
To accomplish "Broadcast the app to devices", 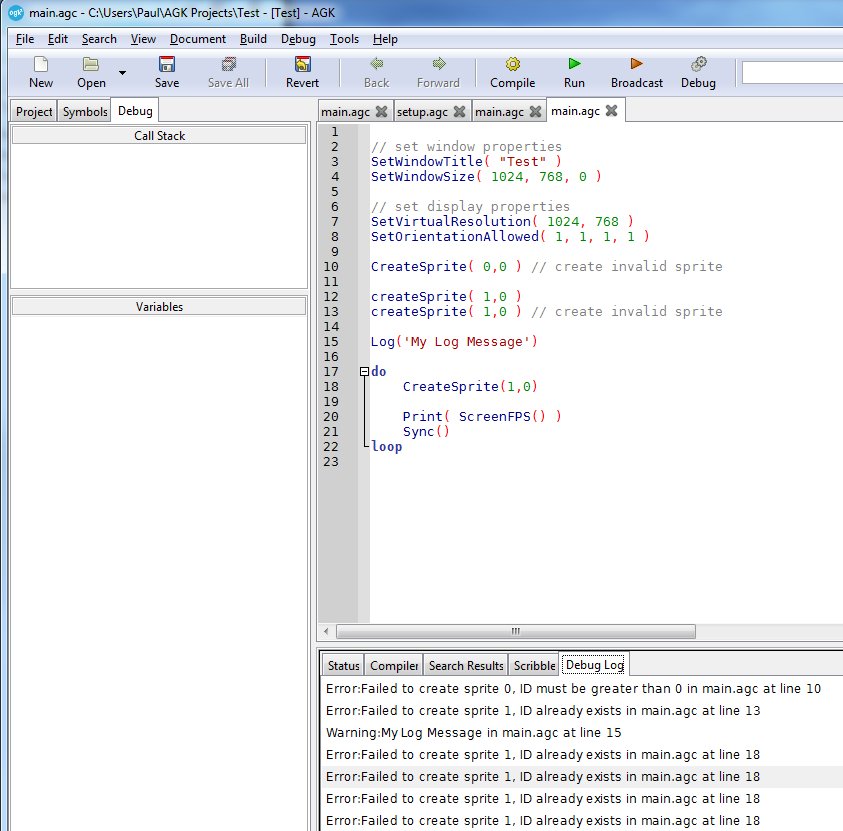I will pyautogui.click(x=635, y=72).
